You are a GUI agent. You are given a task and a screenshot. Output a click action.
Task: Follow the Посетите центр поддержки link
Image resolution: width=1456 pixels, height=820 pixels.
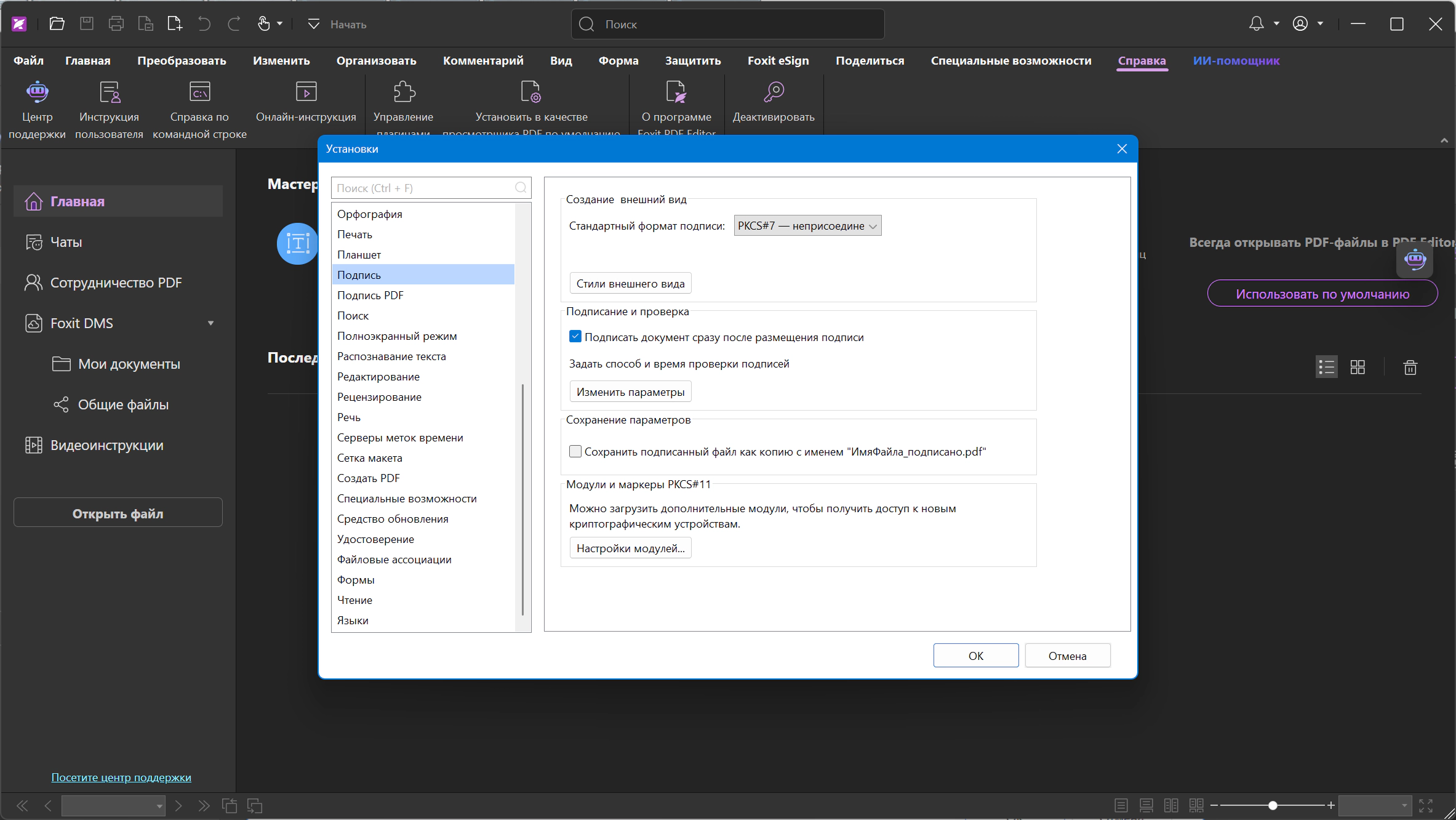tap(121, 778)
